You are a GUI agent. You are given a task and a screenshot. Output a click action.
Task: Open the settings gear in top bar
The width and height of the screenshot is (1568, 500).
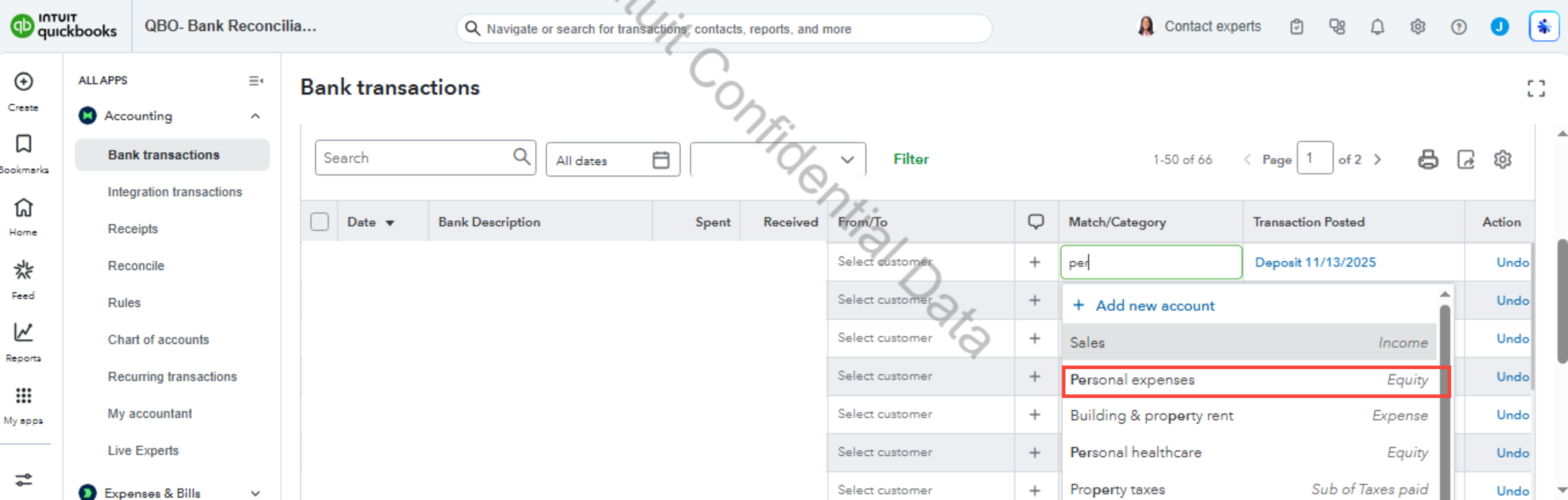coord(1418,27)
